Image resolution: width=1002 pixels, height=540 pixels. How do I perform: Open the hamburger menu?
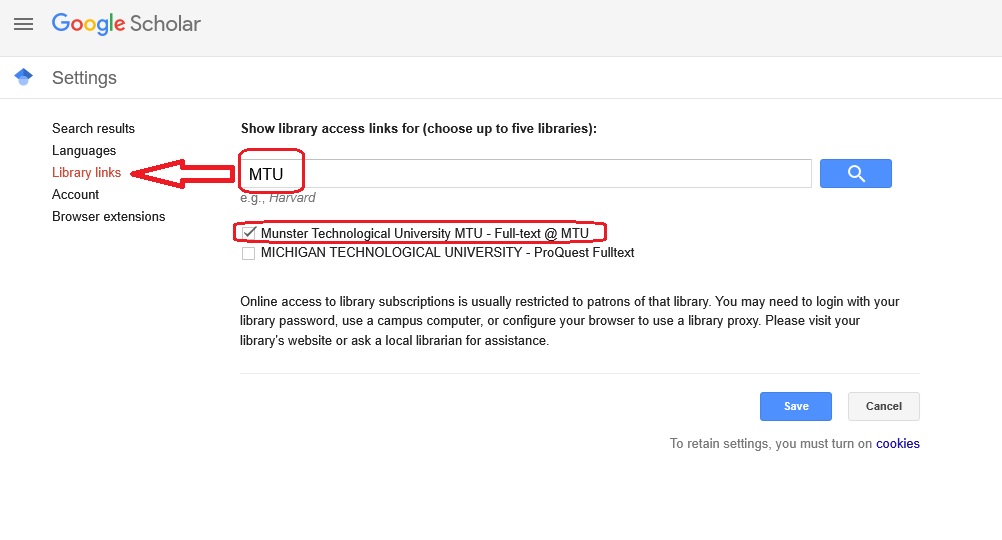[24, 24]
